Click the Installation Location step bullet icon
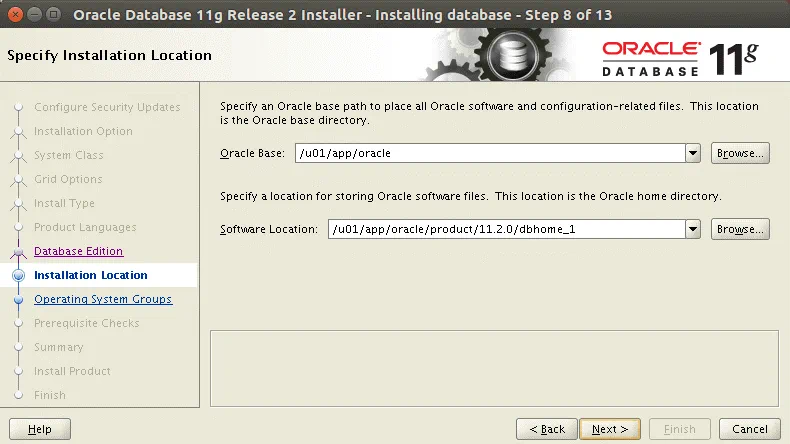 [18, 276]
